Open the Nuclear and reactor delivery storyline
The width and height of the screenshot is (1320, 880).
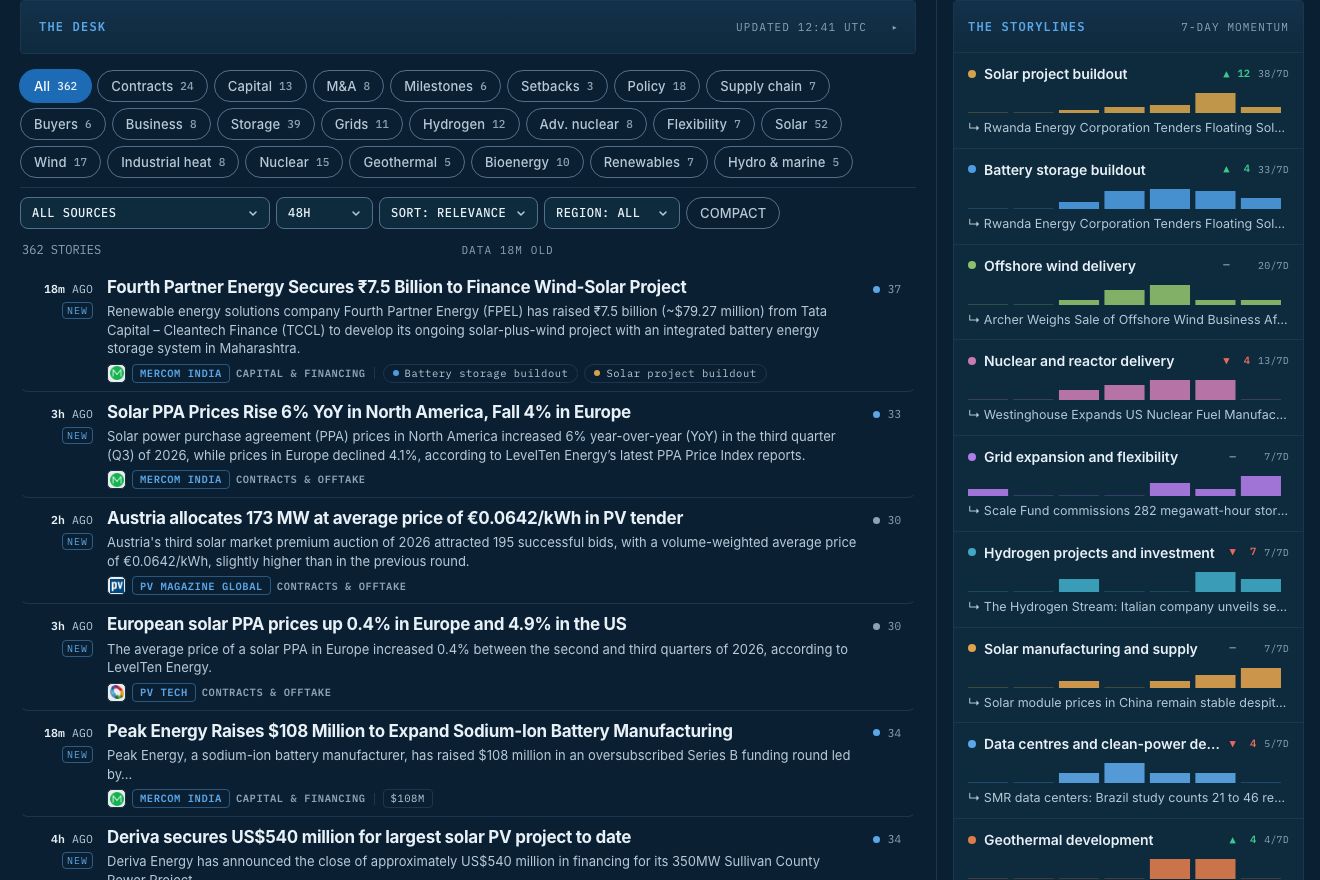click(1128, 388)
